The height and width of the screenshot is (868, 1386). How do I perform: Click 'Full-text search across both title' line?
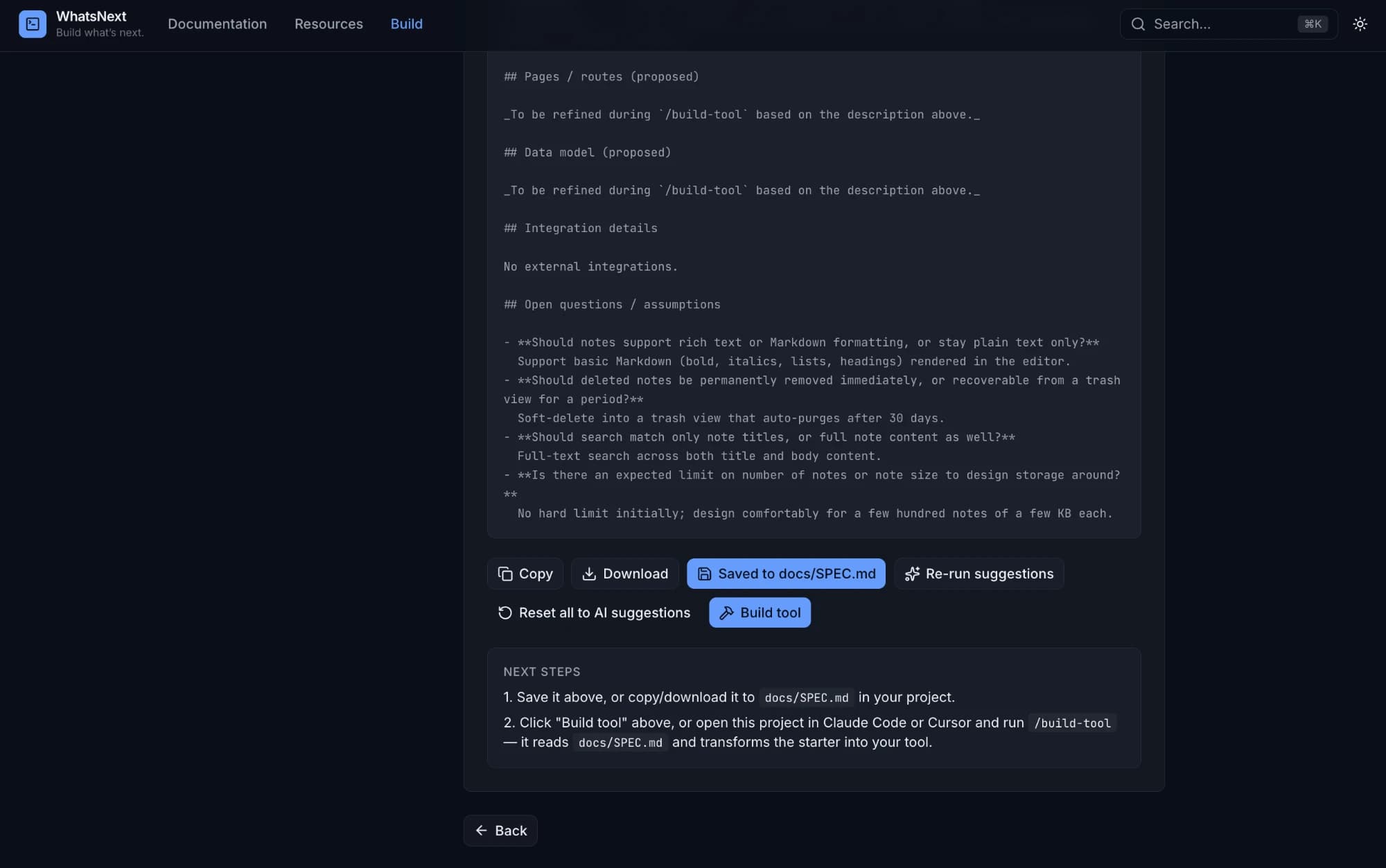699,457
